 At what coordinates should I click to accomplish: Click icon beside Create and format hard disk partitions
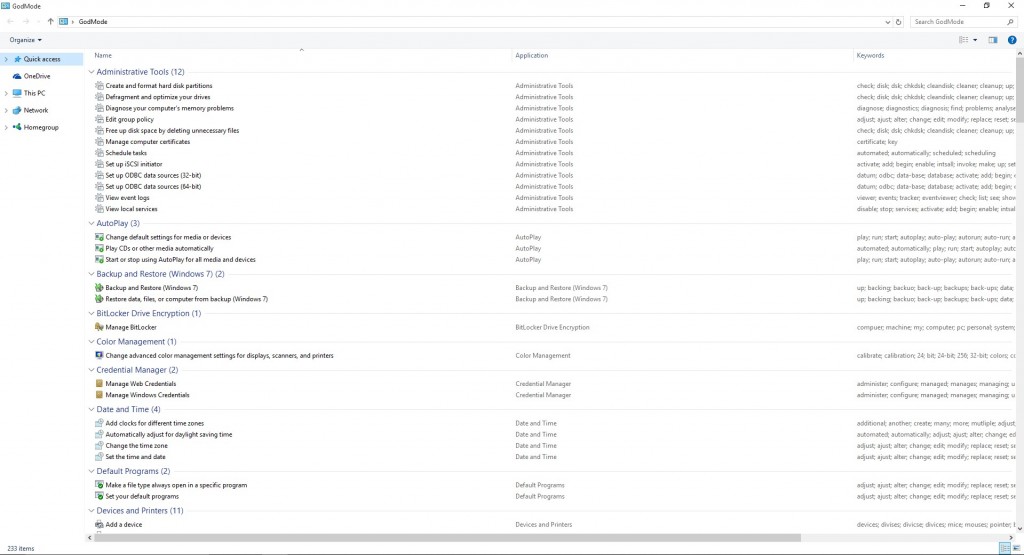coord(99,86)
